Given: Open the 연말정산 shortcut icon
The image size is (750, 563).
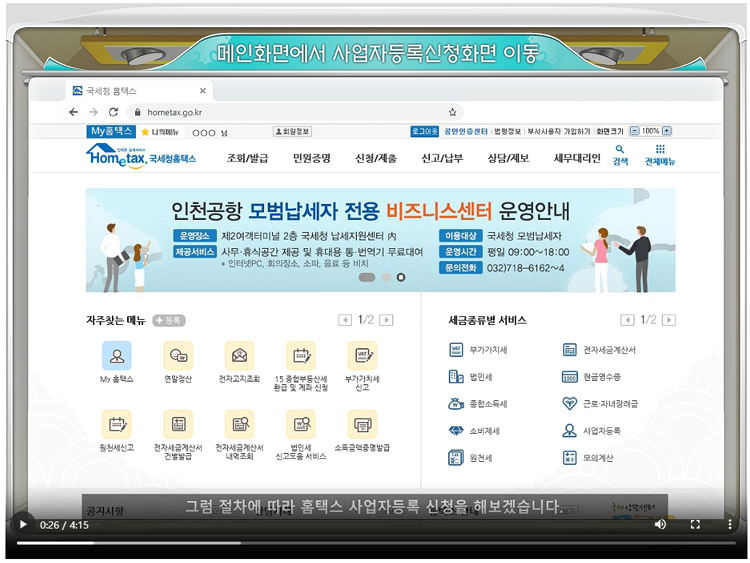Looking at the screenshot, I should point(178,355).
